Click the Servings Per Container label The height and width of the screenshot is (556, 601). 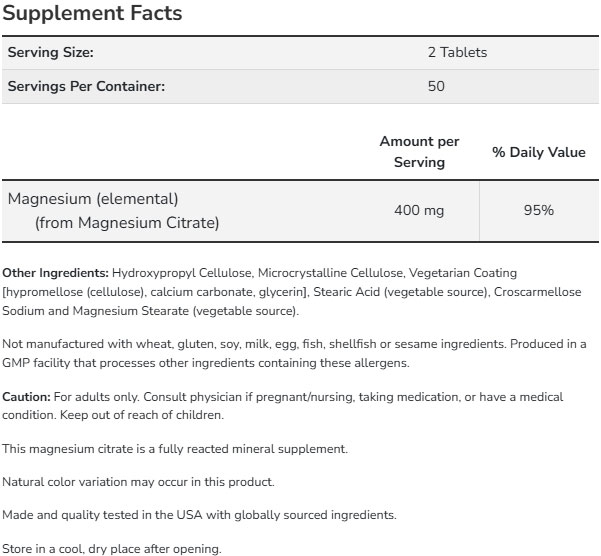coord(86,86)
